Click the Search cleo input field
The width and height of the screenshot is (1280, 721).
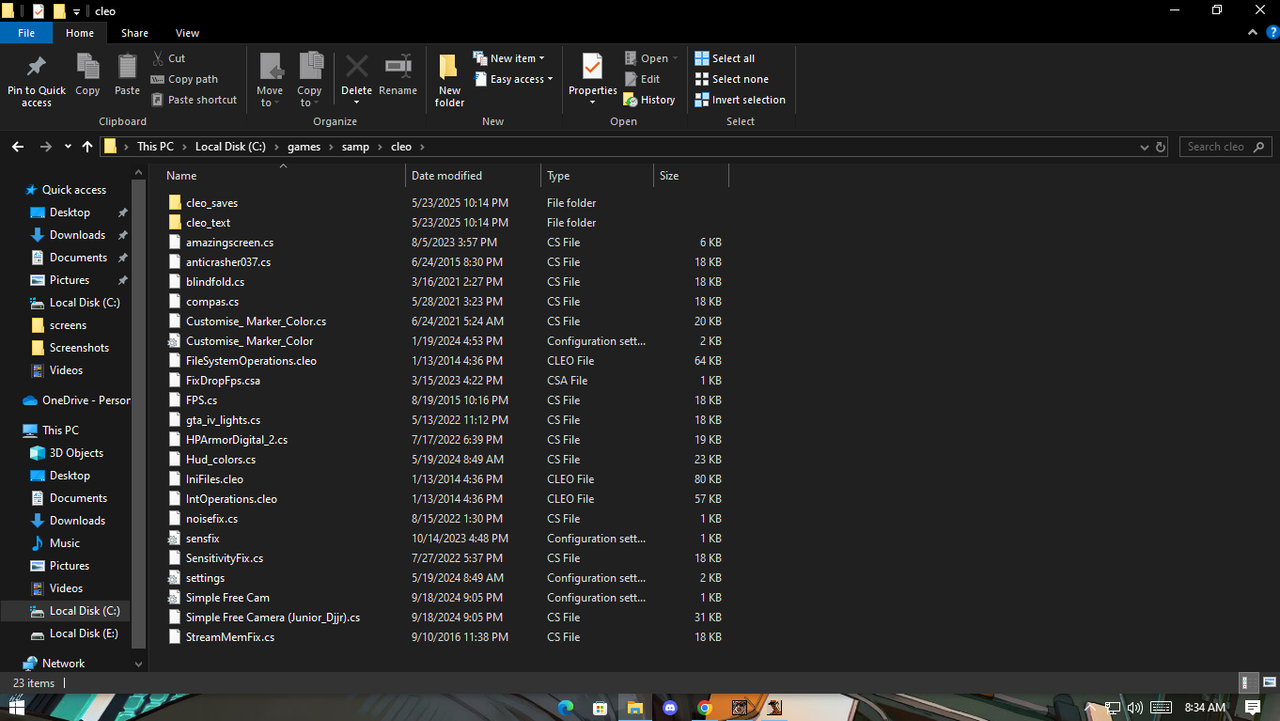(x=1216, y=147)
